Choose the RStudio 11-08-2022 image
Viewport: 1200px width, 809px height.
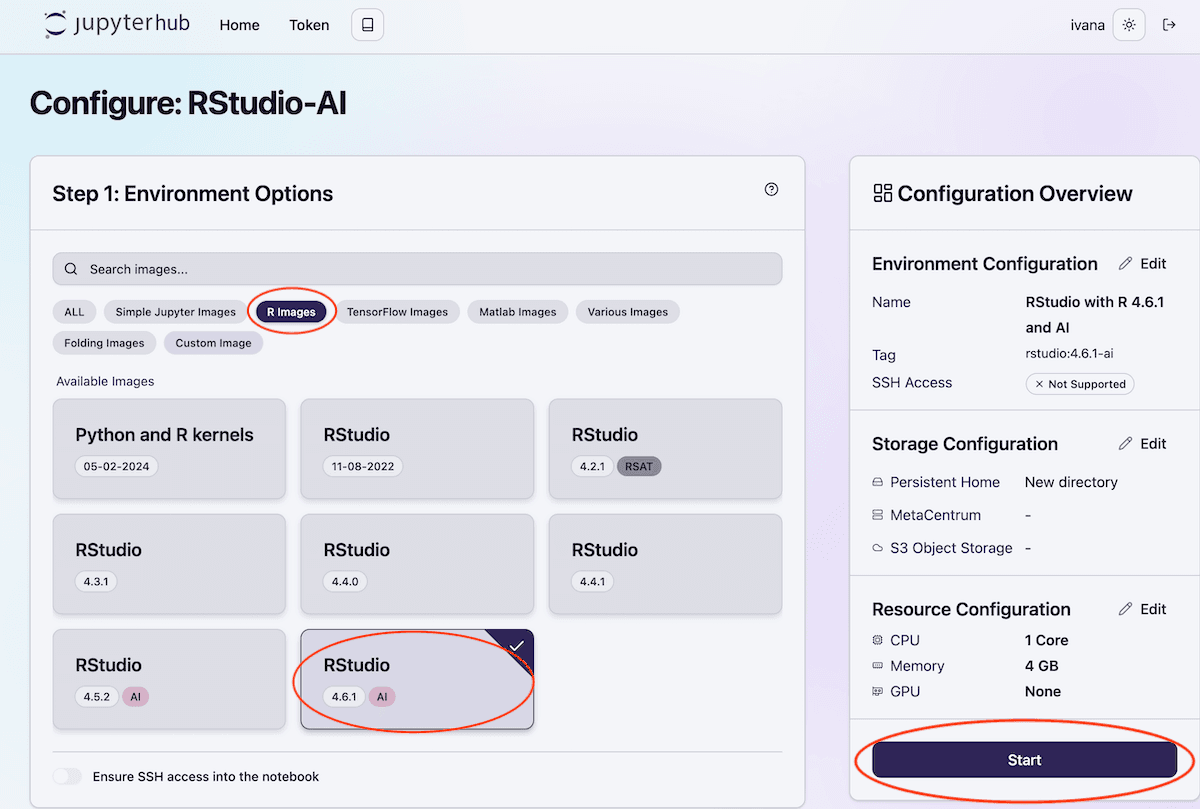[417, 449]
